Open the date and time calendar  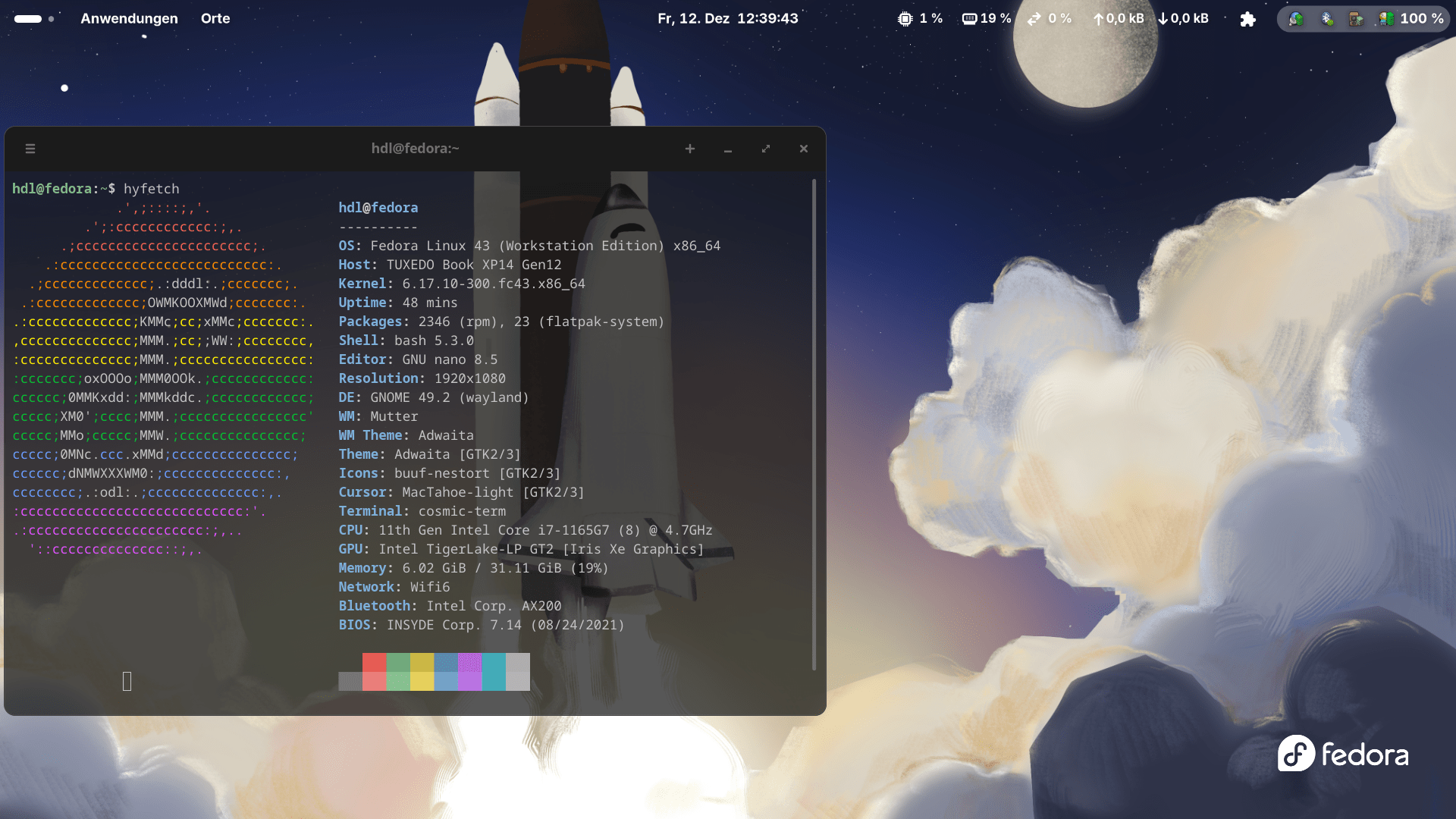(x=727, y=18)
